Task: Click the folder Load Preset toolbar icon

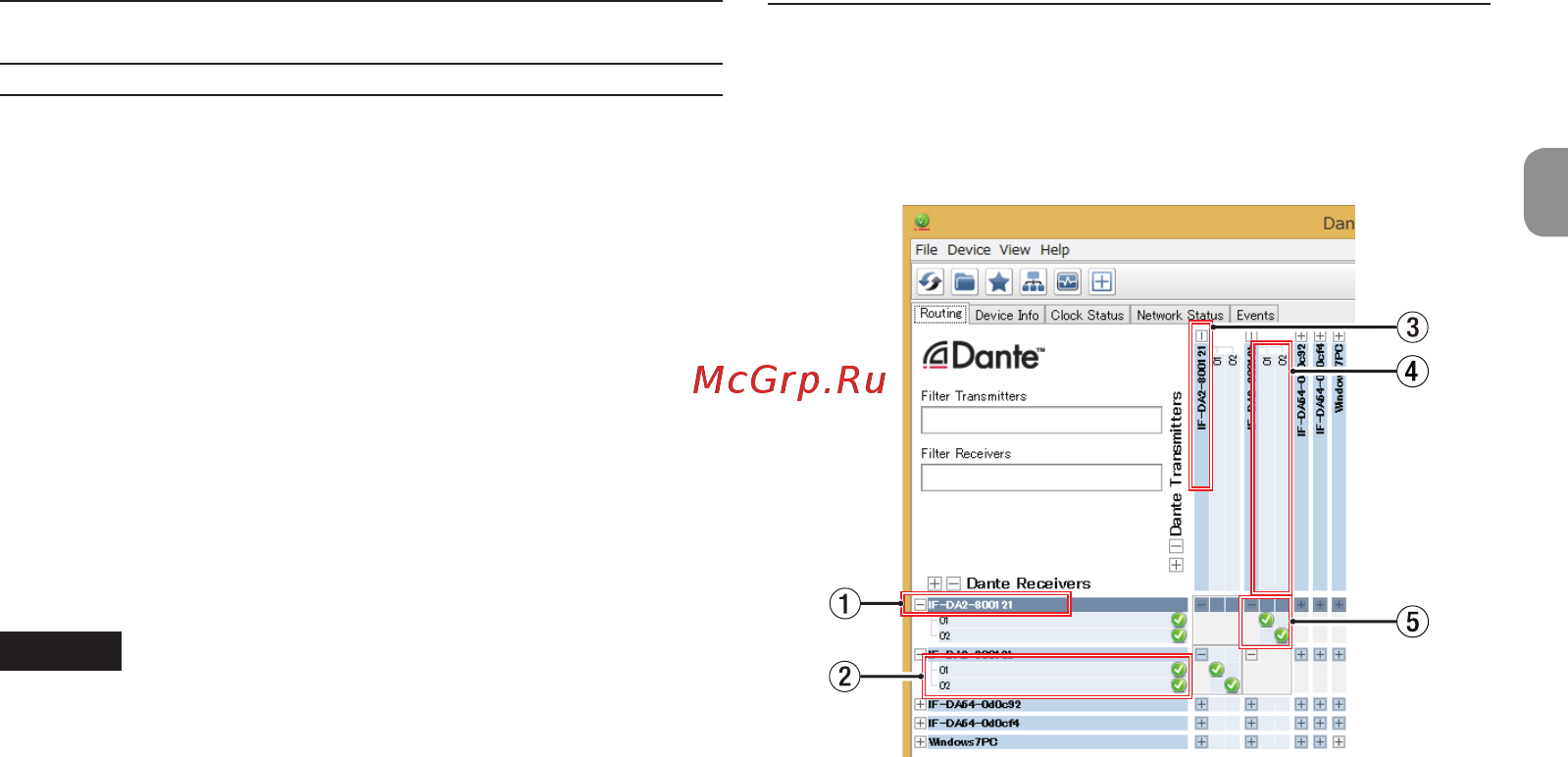Action: pos(965,282)
